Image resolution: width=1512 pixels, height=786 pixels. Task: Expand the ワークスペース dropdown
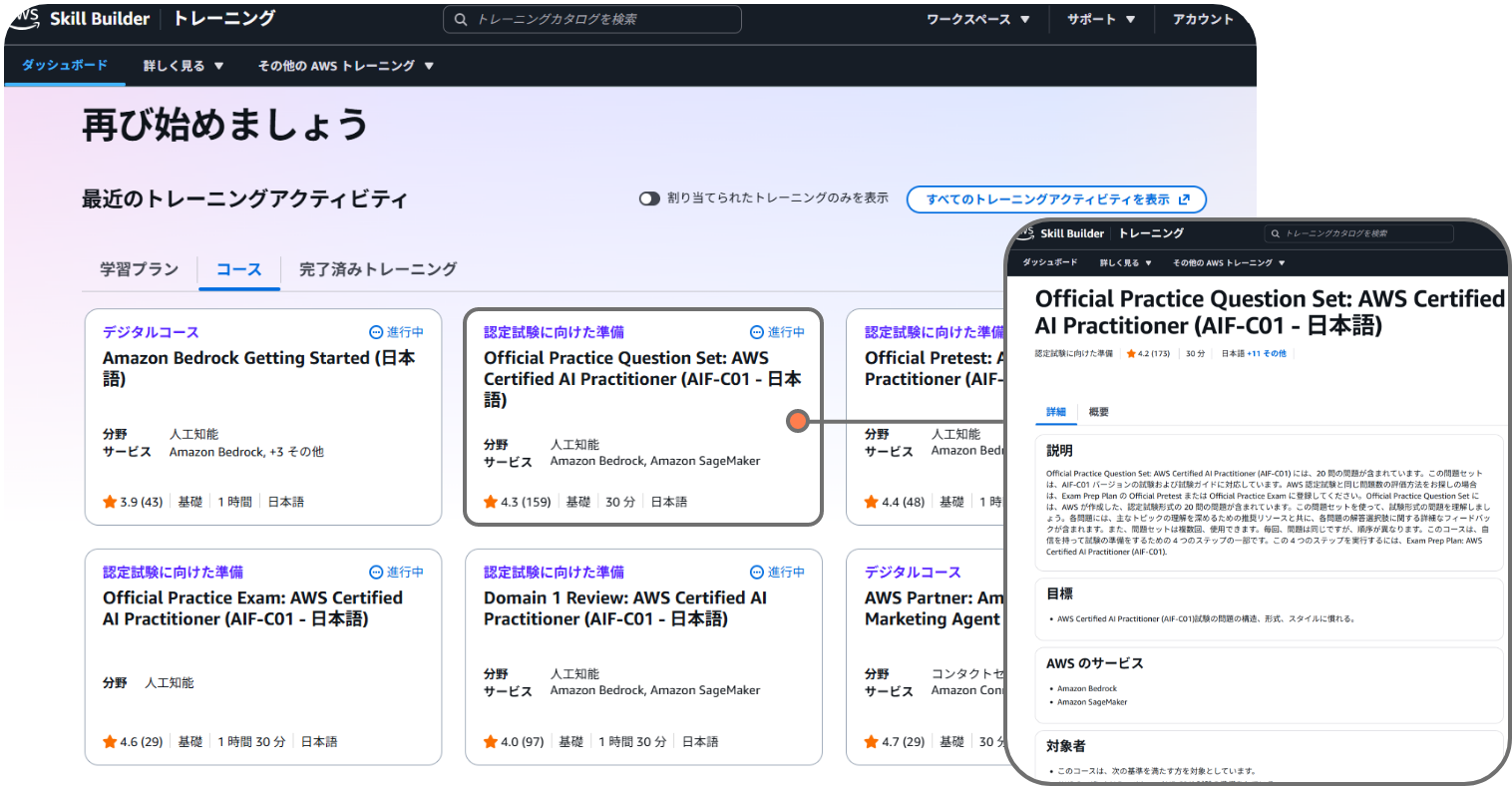pos(977,19)
